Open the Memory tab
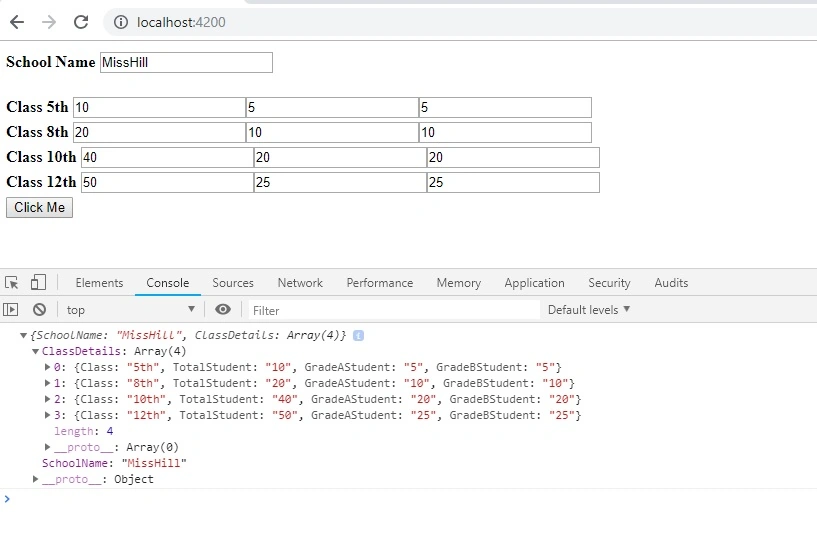Viewport: 817px width, 552px height. coord(459,283)
